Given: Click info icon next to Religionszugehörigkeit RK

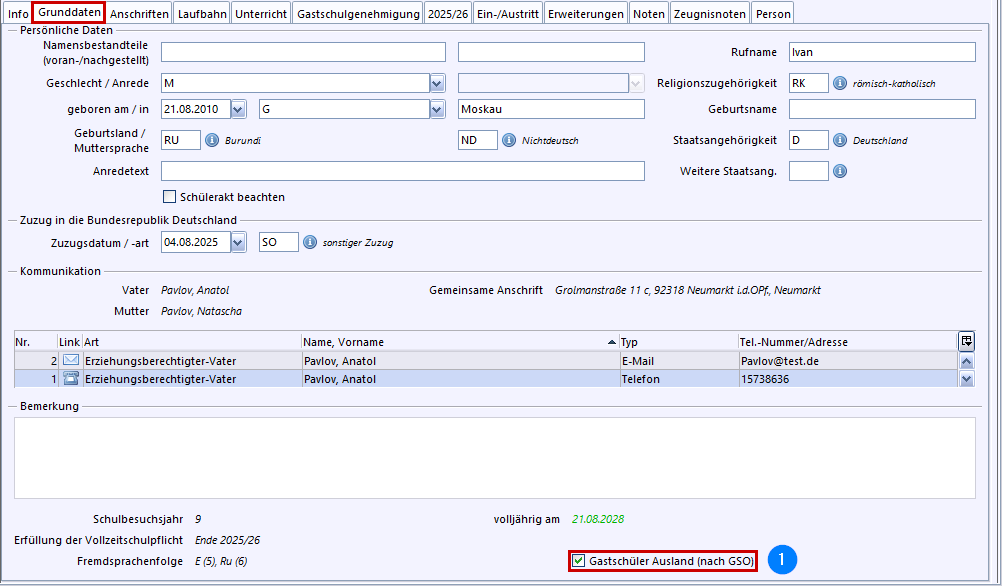Looking at the screenshot, I should pyautogui.click(x=840, y=83).
